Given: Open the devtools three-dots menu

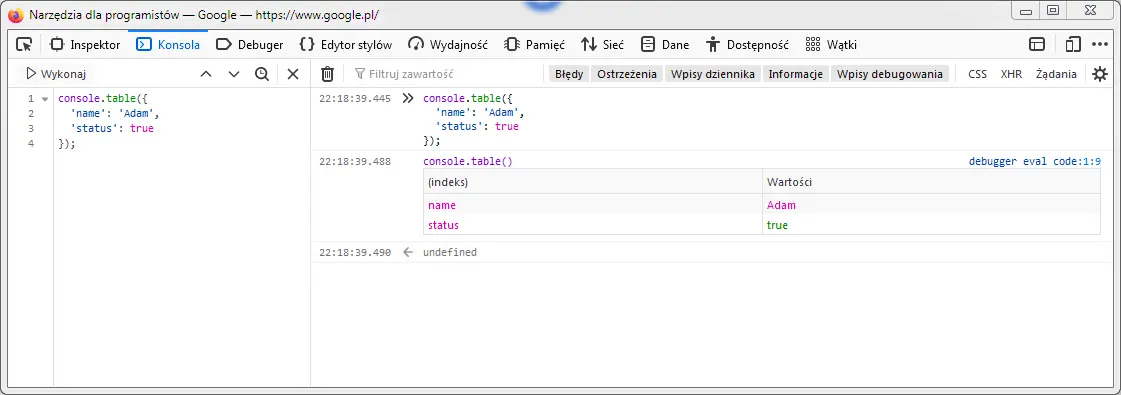Looking at the screenshot, I should [x=1100, y=44].
